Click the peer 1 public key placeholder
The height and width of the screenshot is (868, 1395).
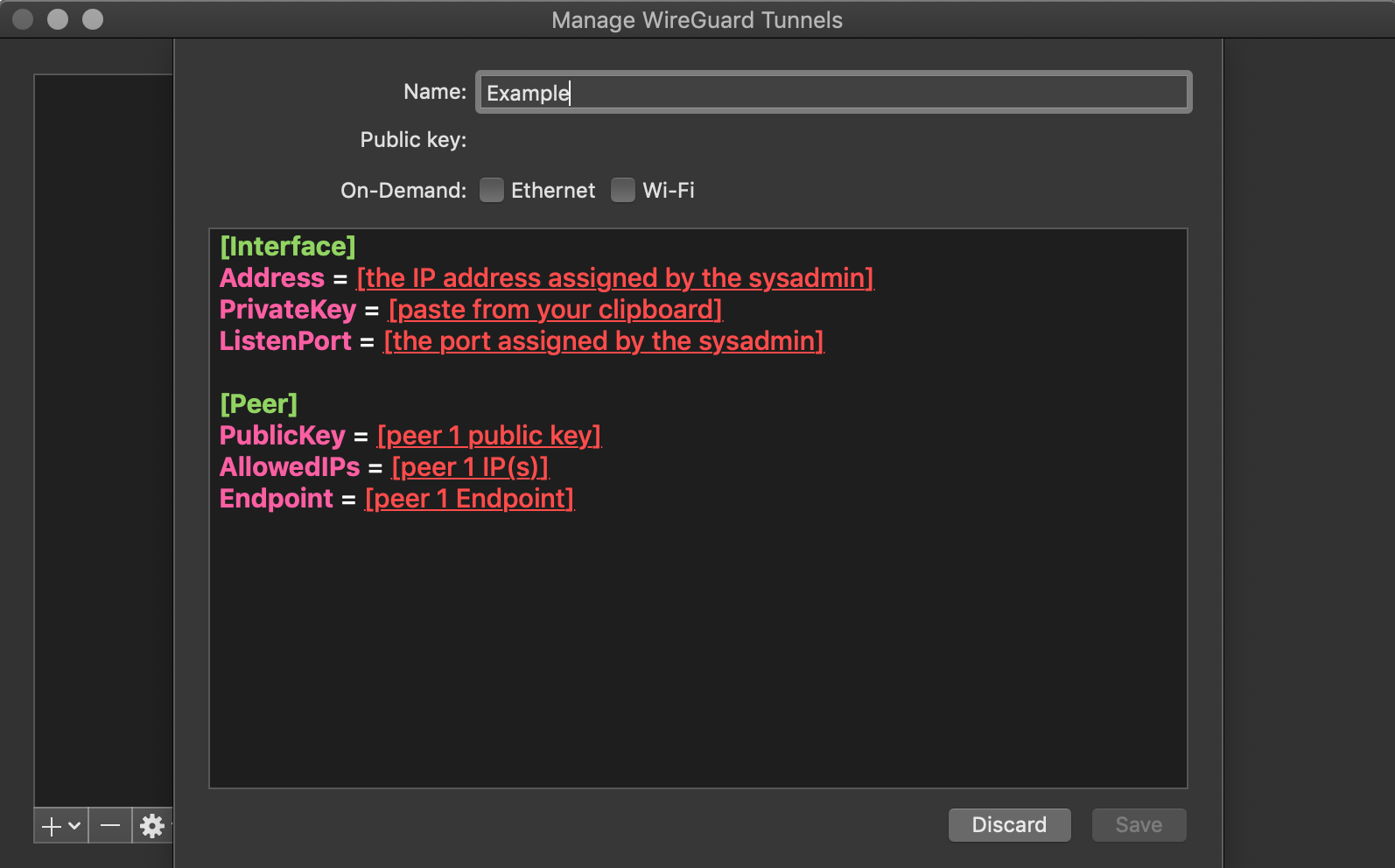click(x=489, y=436)
